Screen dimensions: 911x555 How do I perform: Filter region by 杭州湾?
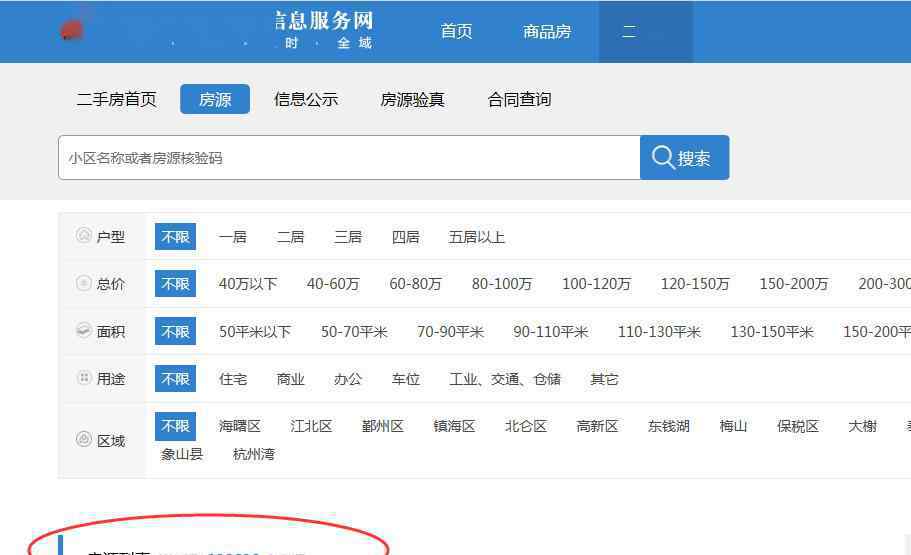click(x=253, y=454)
